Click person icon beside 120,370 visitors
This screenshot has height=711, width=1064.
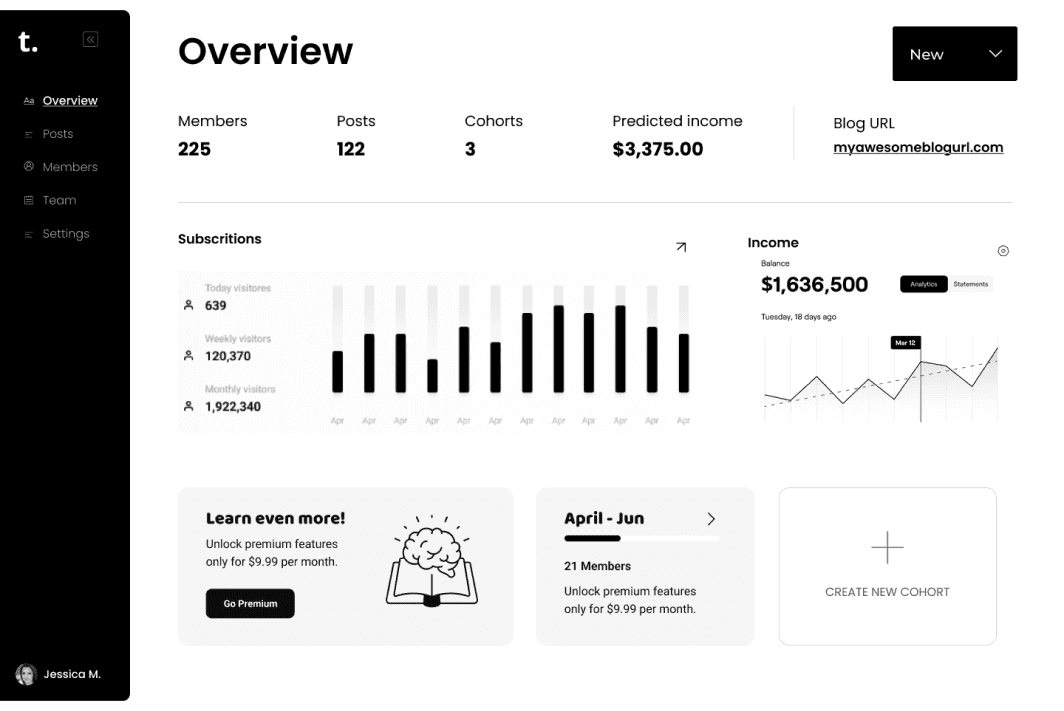pos(189,356)
